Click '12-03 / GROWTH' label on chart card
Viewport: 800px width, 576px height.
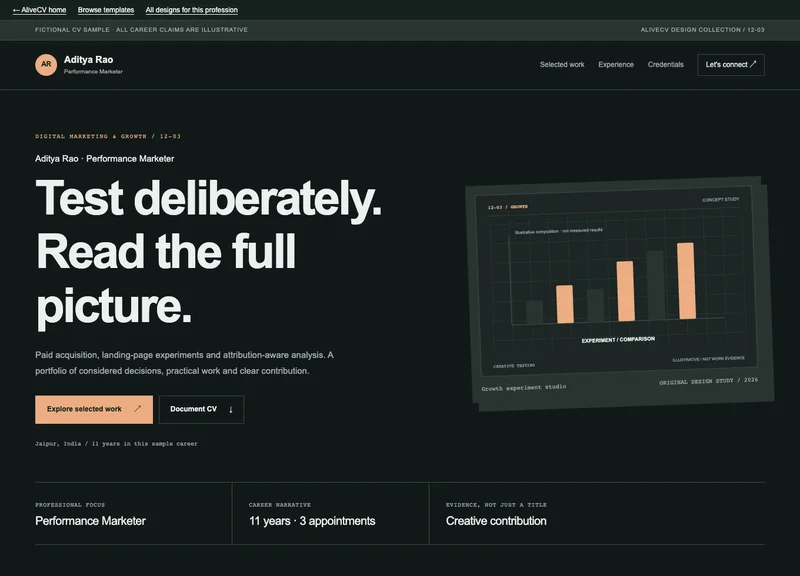508,207
